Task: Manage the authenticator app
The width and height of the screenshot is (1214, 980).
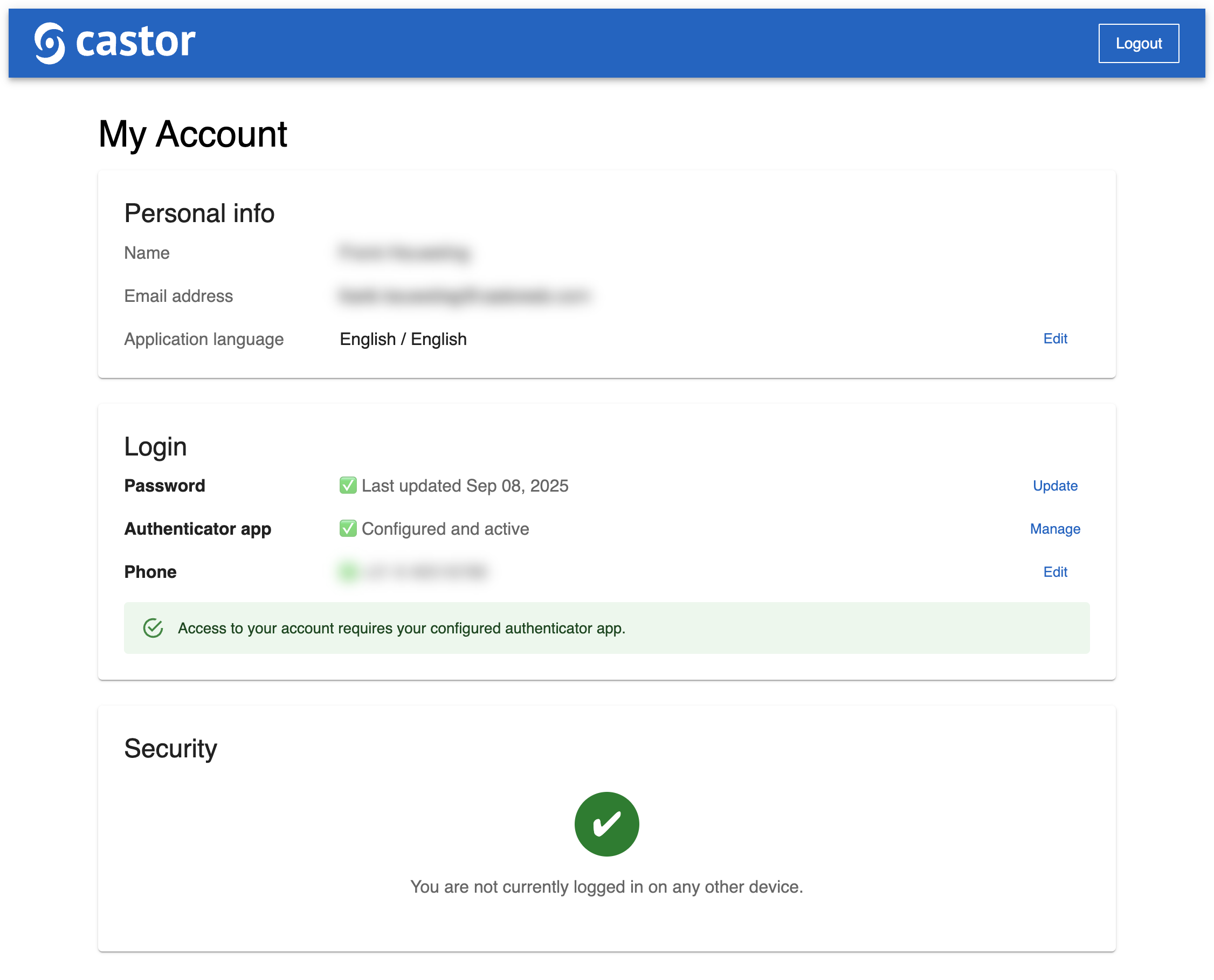Action: tap(1054, 528)
